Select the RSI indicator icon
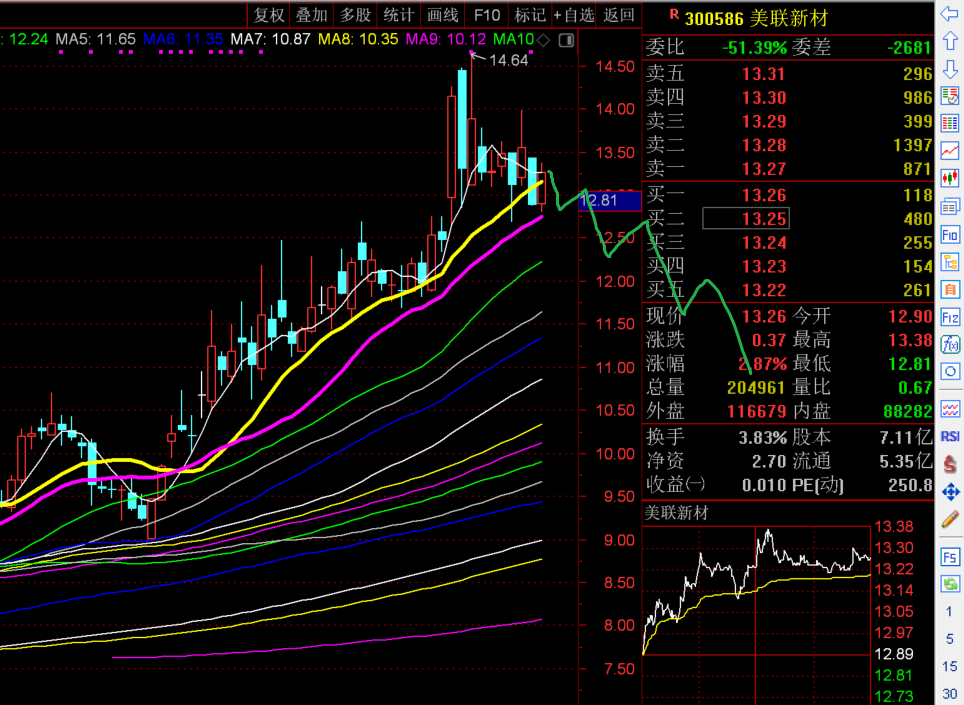This screenshot has width=964, height=705. pyautogui.click(x=950, y=436)
